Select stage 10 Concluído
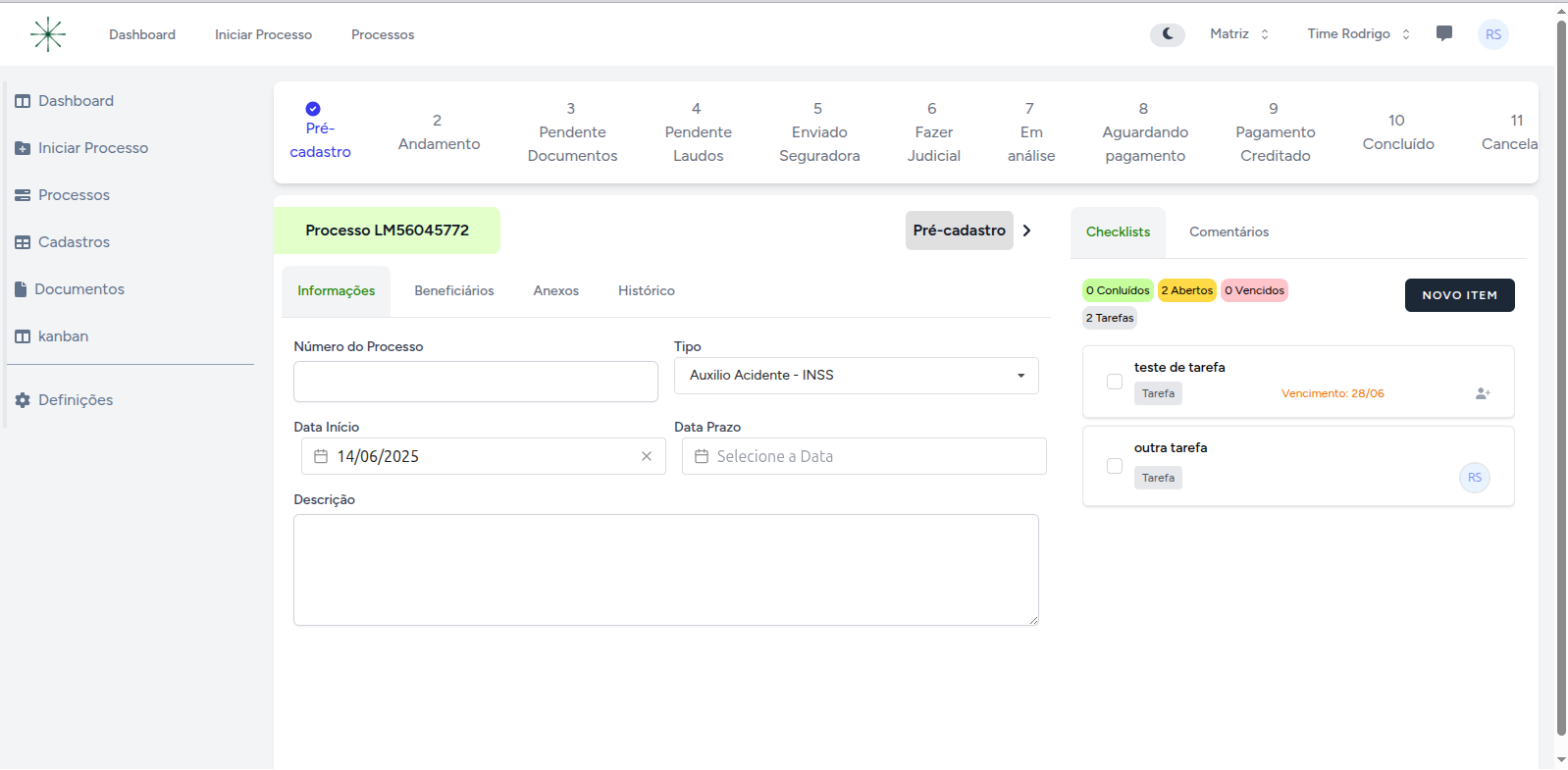Image resolution: width=1568 pixels, height=770 pixels. pos(1398,132)
